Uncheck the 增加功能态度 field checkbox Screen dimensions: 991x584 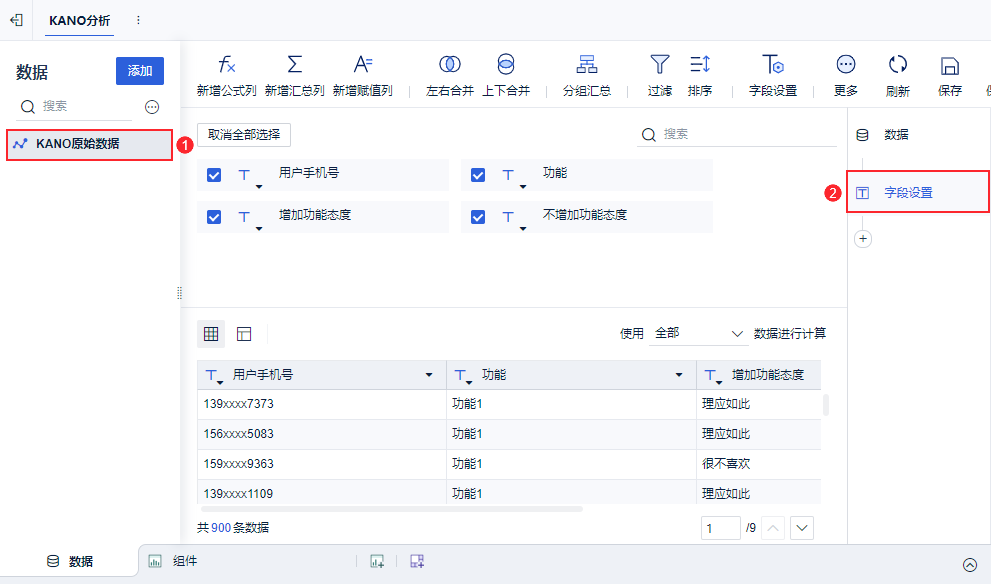pos(214,217)
